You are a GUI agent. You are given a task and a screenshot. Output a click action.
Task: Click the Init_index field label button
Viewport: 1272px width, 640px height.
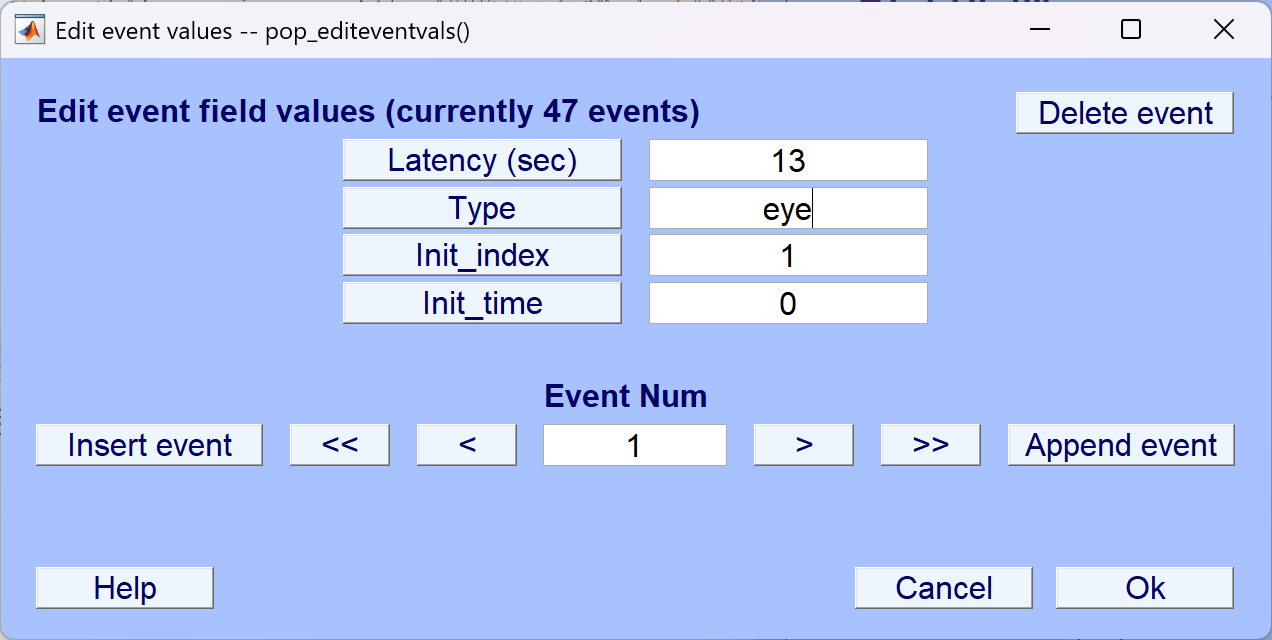(482, 255)
